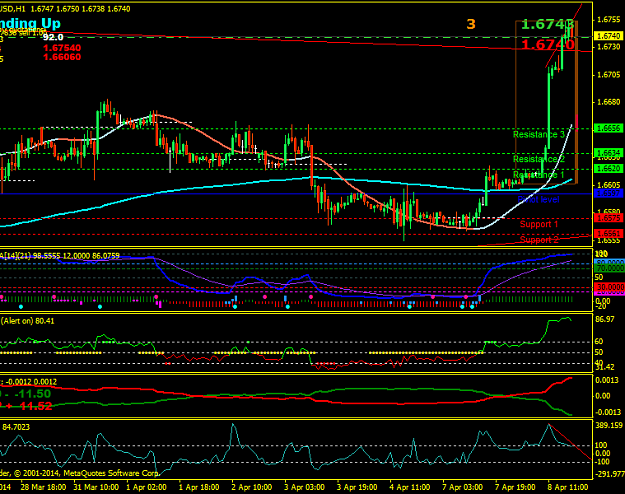Click the green 1.6634 price axis tag
Screen dimensions: 625x494
[608, 153]
